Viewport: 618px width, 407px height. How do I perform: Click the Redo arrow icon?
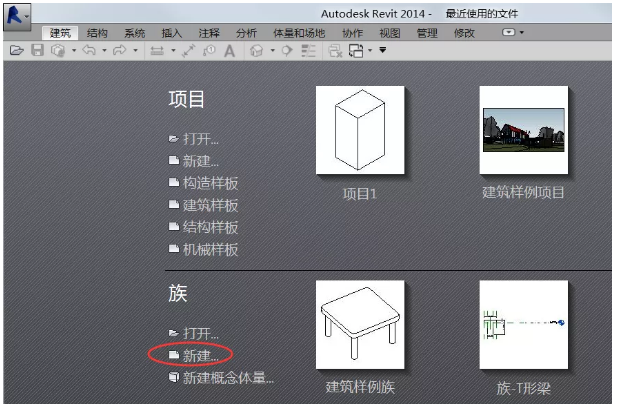pyautogui.click(x=119, y=50)
